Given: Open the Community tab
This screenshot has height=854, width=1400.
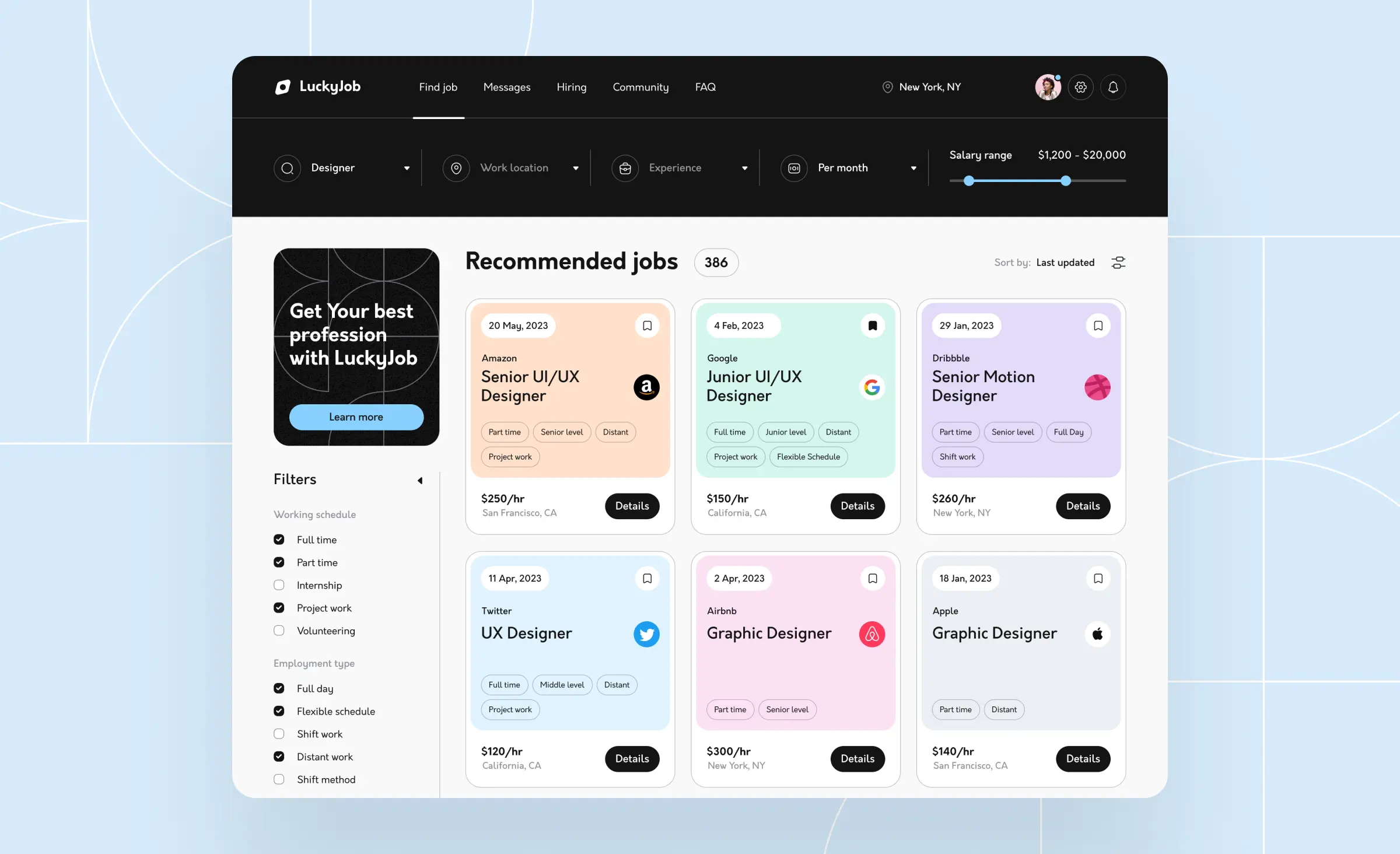Looking at the screenshot, I should pyautogui.click(x=640, y=87).
